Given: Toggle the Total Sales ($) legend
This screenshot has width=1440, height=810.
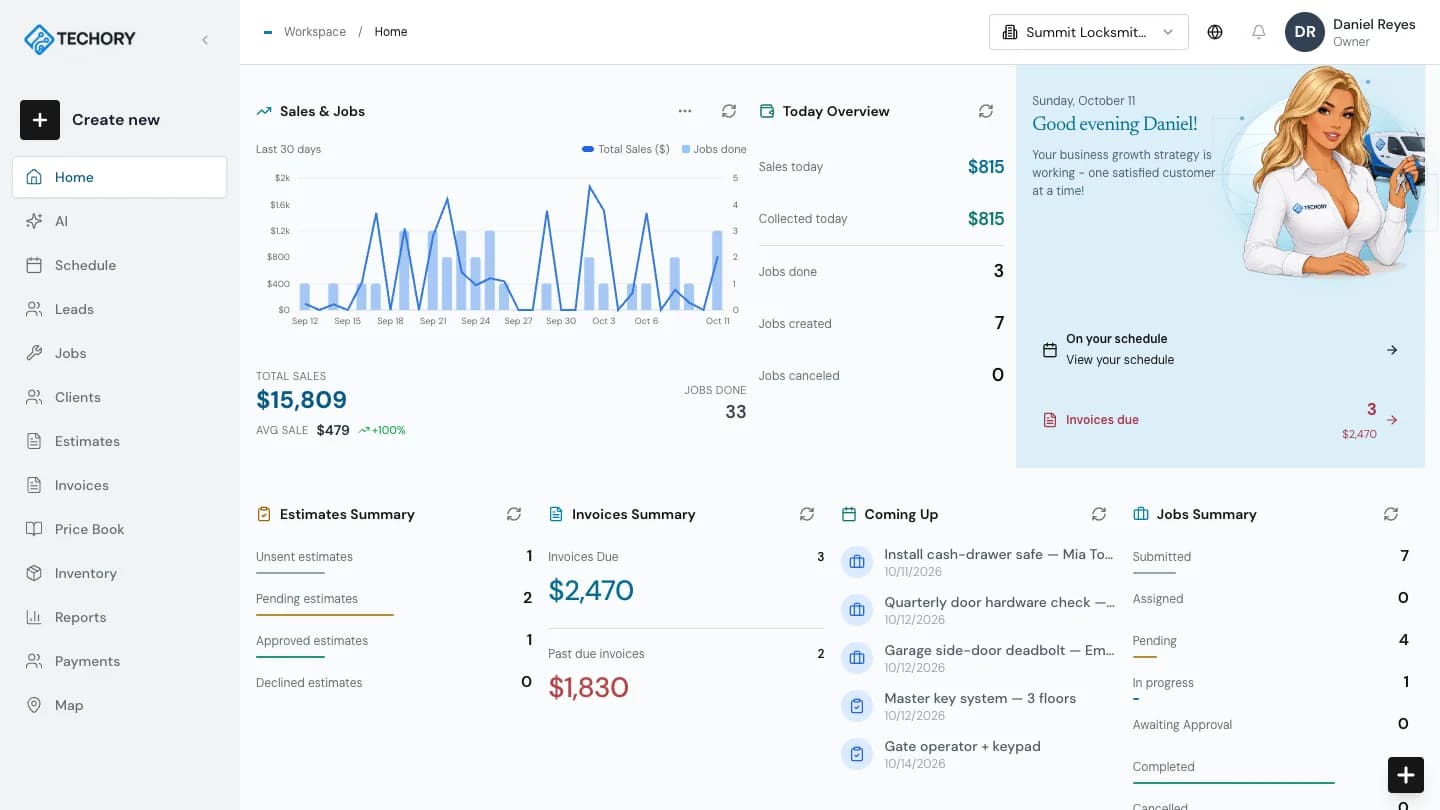Looking at the screenshot, I should pos(626,149).
